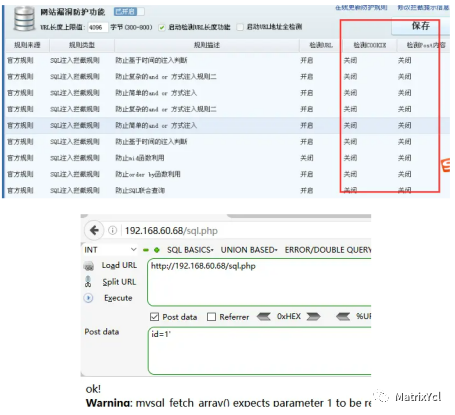Click the browser back arrow button
The image size is (455, 415).
[94, 230]
